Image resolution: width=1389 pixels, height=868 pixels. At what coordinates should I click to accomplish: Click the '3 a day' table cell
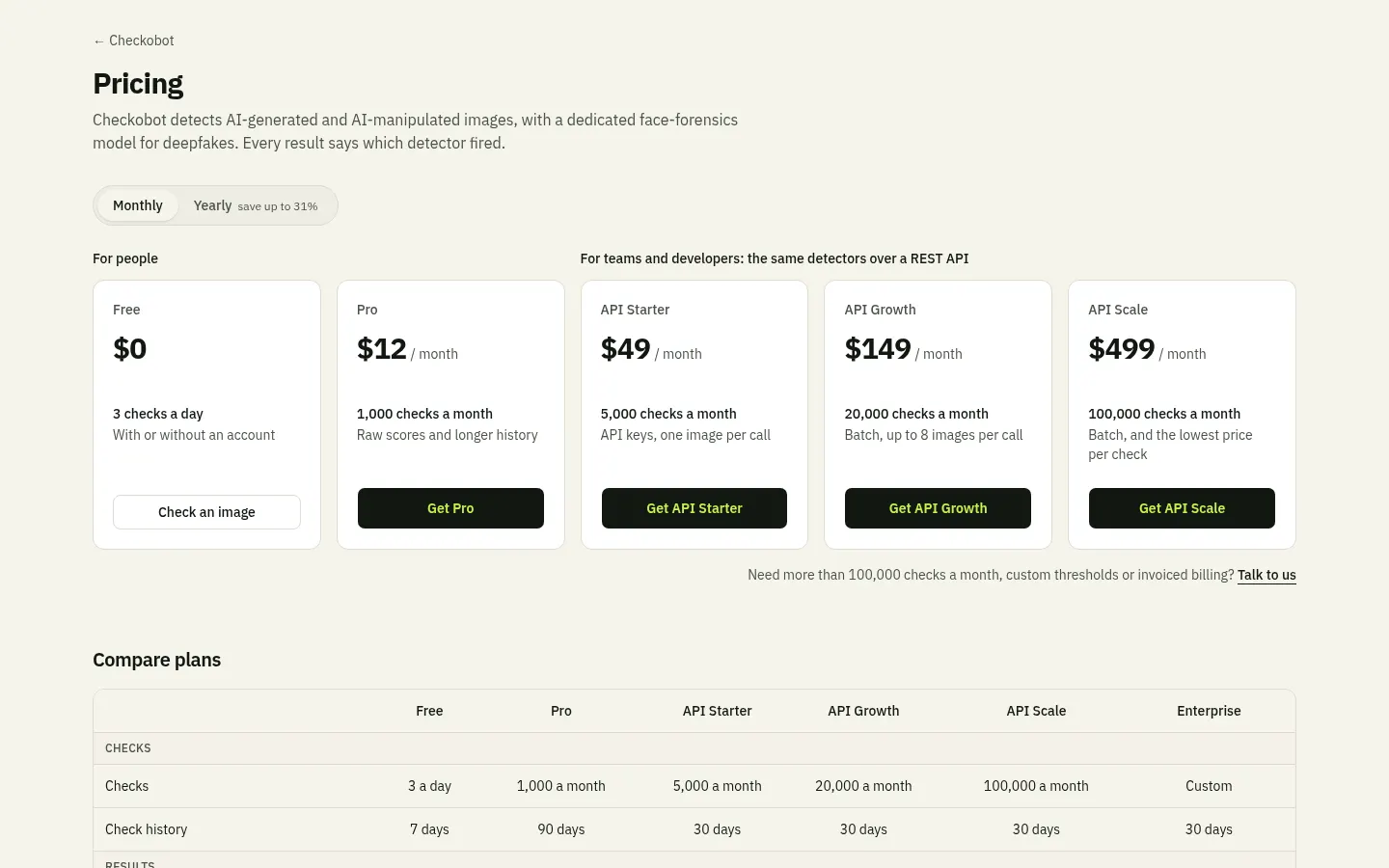click(429, 786)
